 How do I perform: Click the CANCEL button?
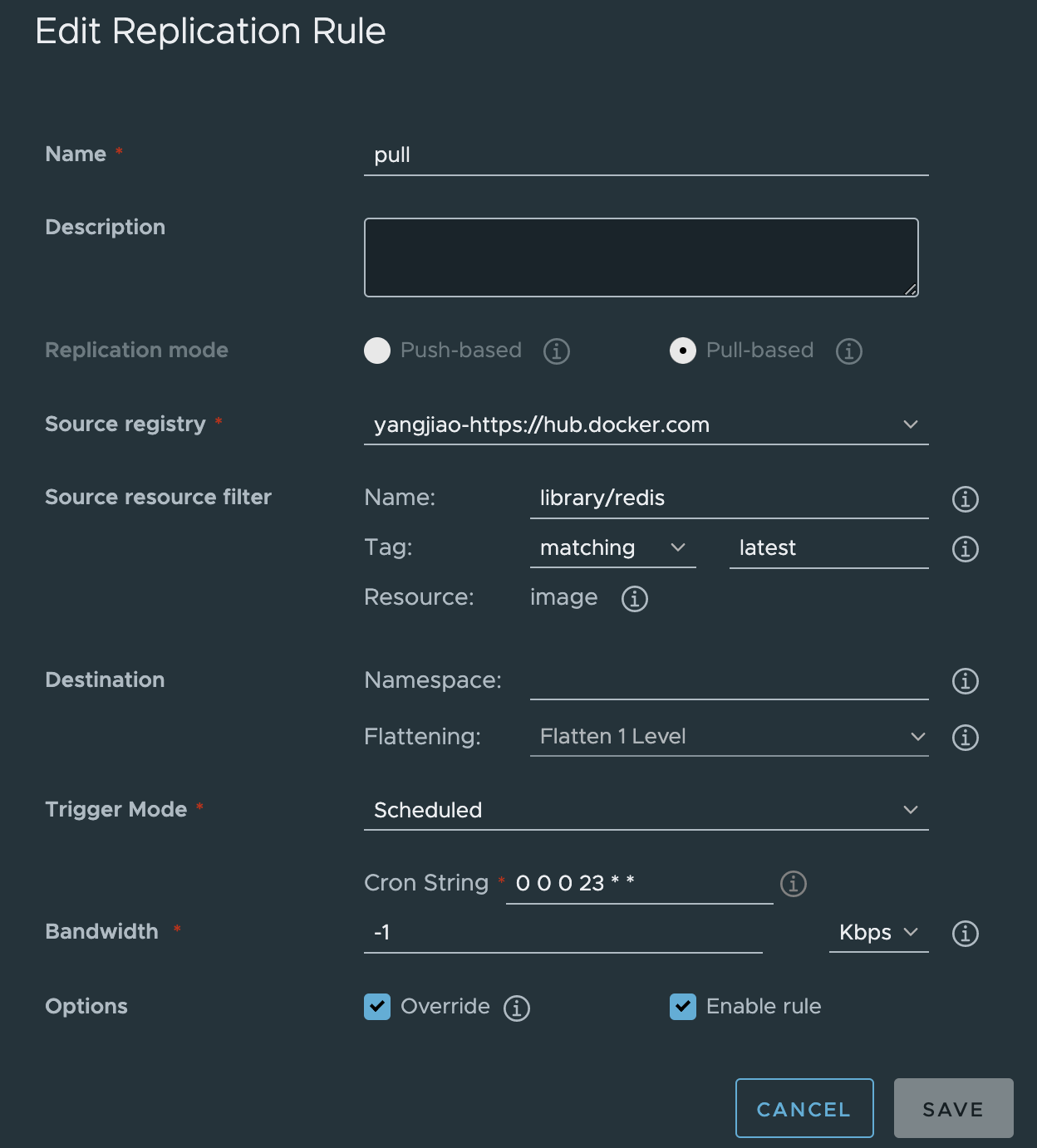(x=804, y=1108)
